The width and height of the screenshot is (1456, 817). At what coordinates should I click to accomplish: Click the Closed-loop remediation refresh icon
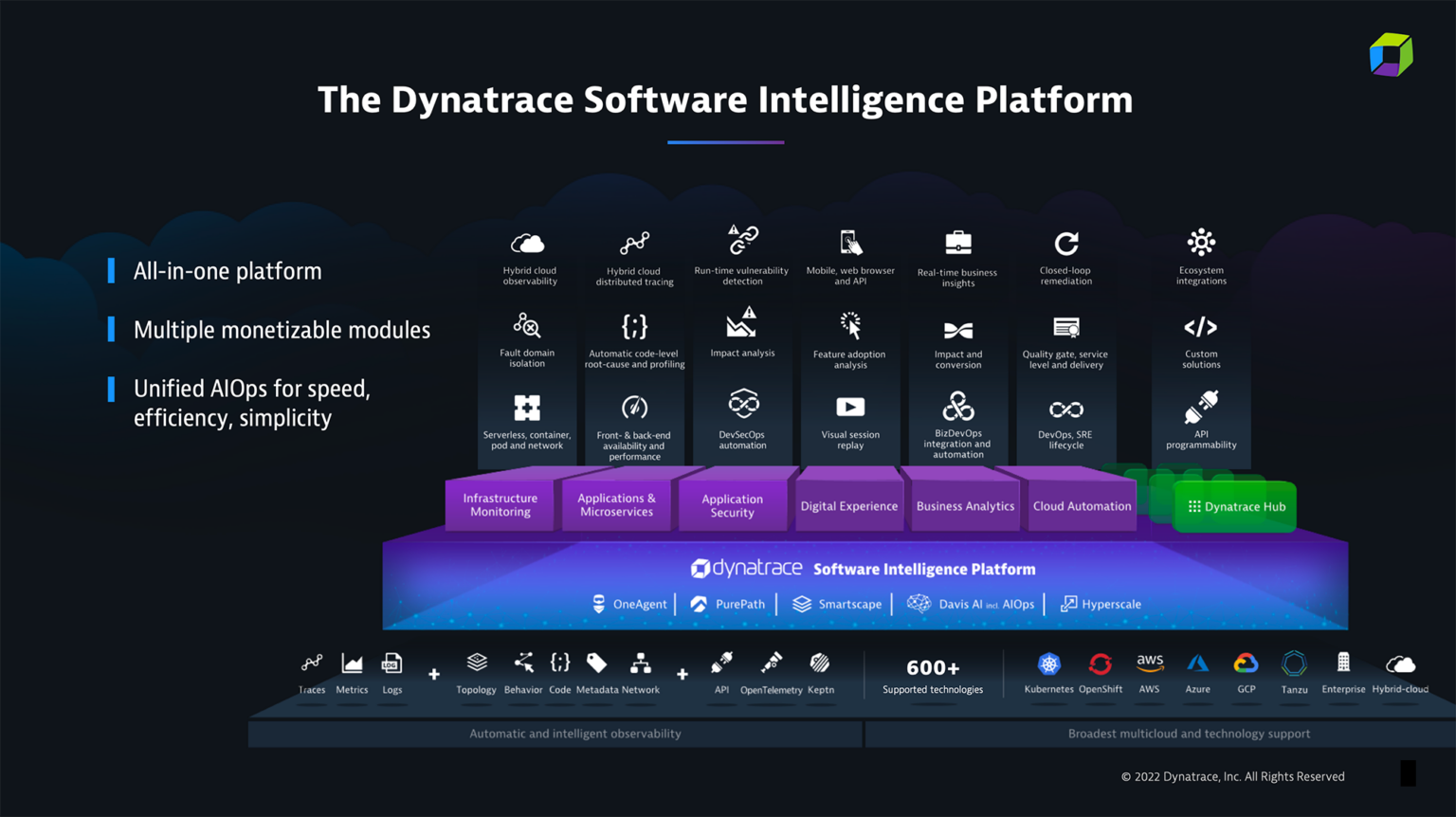click(x=1065, y=244)
